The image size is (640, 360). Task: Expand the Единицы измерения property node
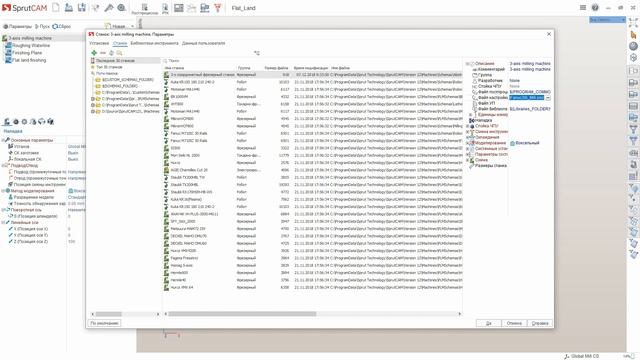point(471,115)
